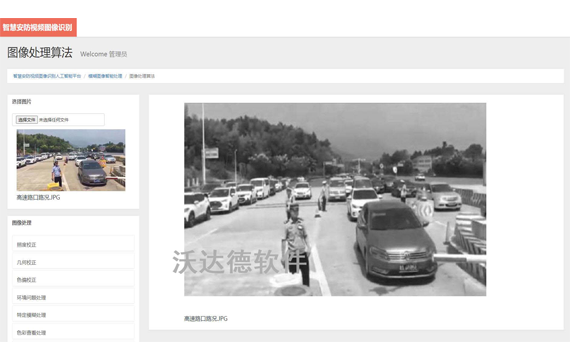Go to the 模糊图像智能处理 breadcrumb link

click(x=105, y=76)
